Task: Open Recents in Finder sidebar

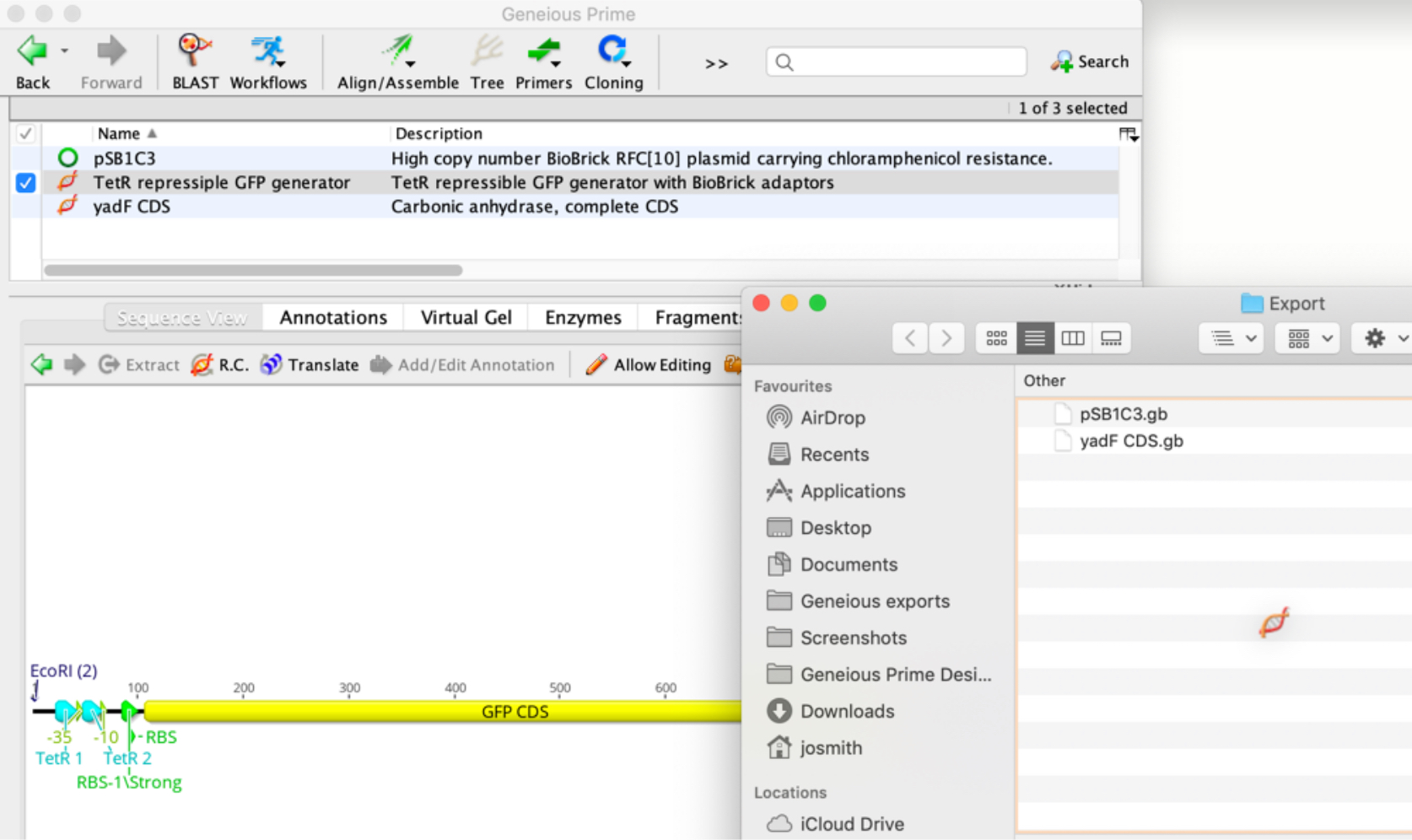Action: coord(818,454)
